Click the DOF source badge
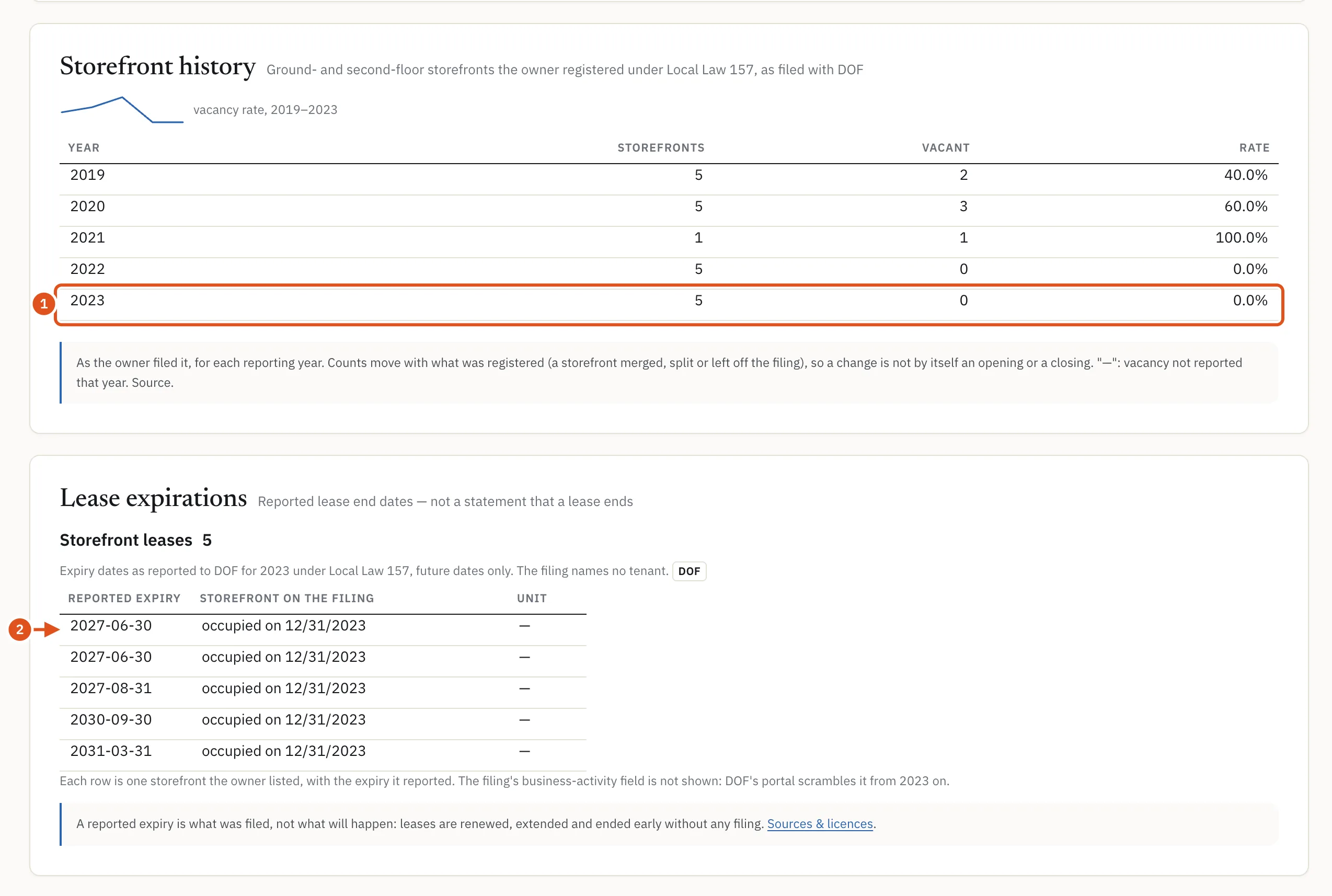The width and height of the screenshot is (1332, 896). tap(689, 571)
